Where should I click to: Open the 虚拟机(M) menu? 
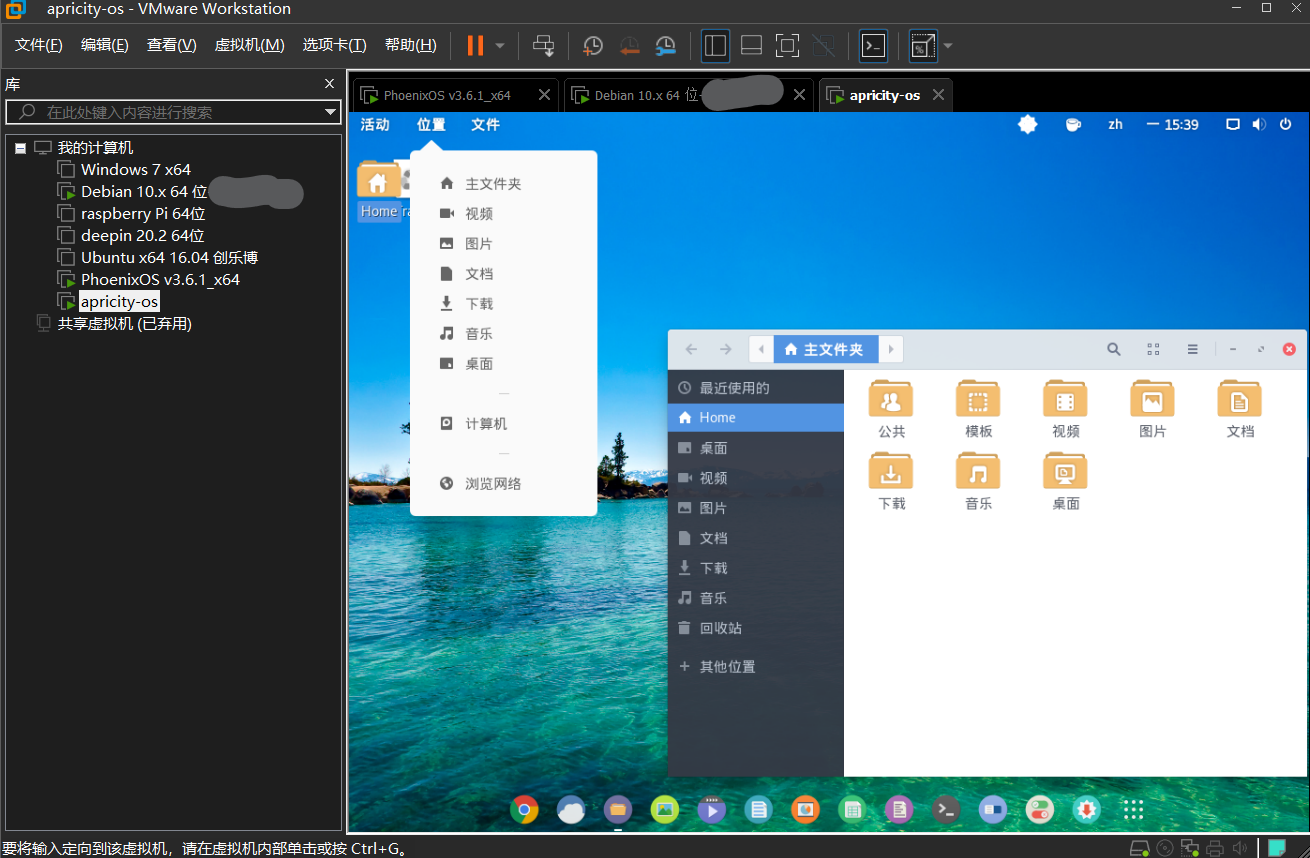(249, 45)
